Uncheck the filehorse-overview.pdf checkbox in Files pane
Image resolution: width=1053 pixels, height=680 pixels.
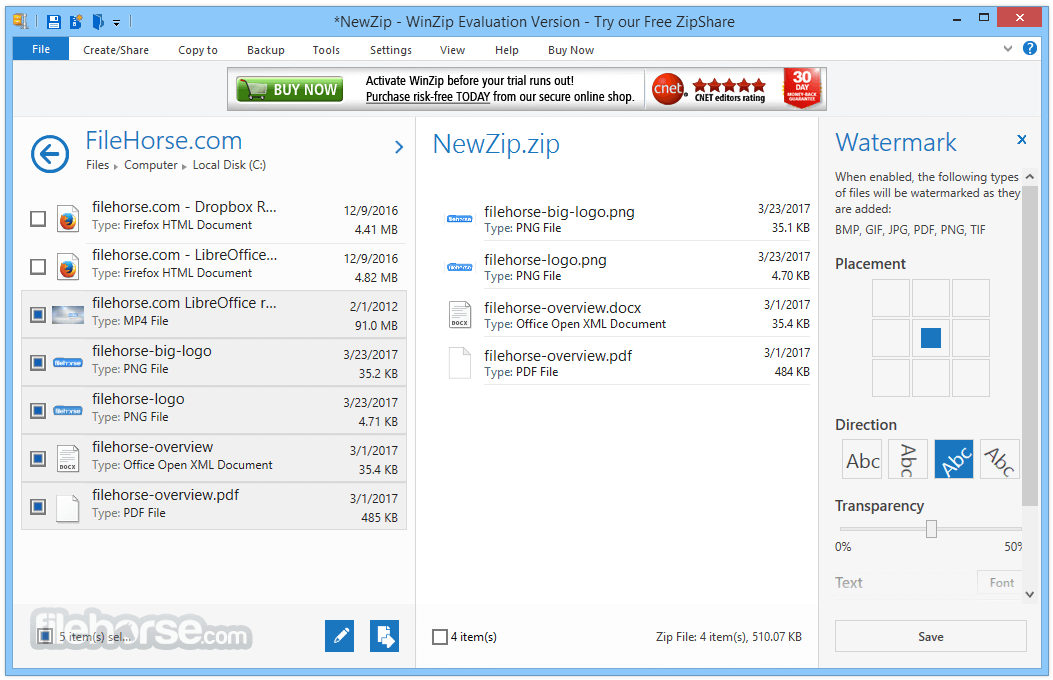(x=38, y=507)
